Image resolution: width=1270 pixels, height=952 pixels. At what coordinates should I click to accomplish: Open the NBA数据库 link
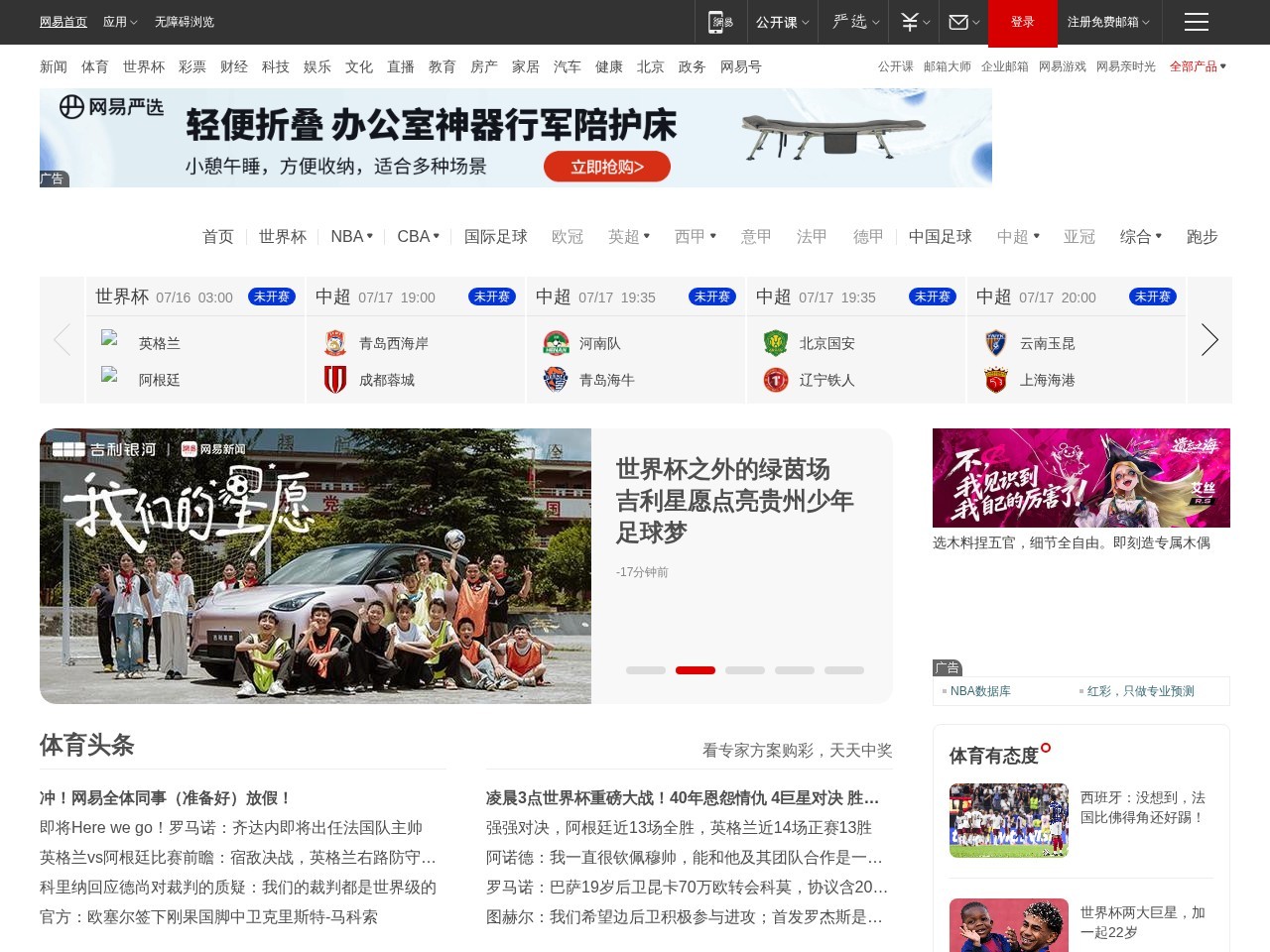pyautogui.click(x=980, y=691)
